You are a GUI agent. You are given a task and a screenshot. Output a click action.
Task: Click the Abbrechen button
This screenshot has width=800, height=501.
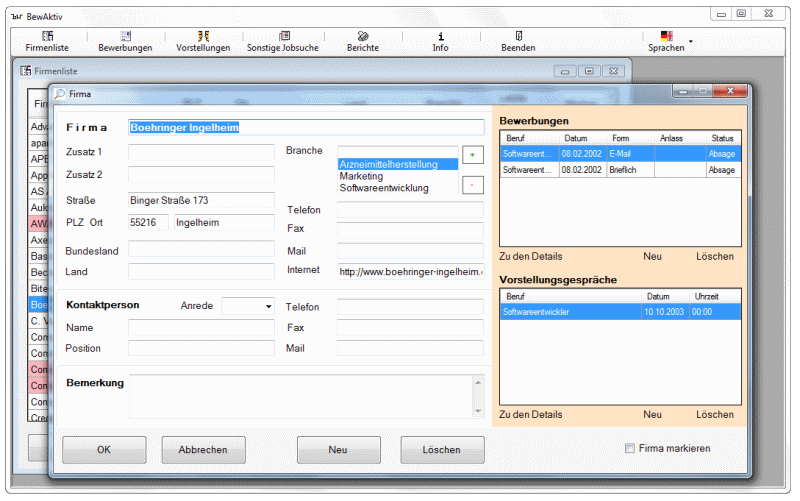(203, 449)
